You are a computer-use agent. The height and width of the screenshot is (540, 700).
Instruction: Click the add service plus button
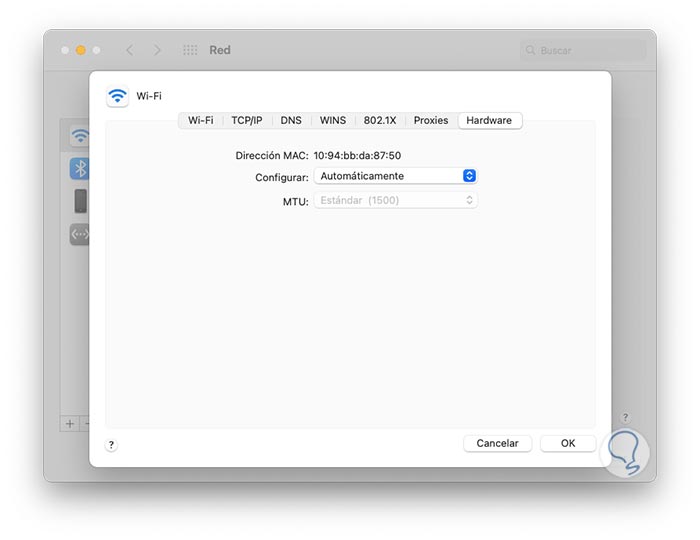[x=70, y=424]
